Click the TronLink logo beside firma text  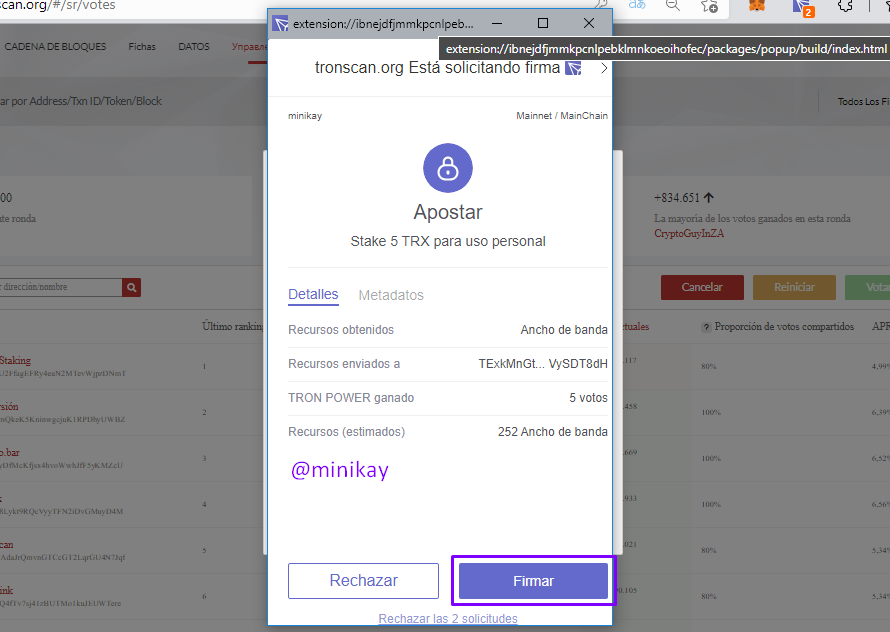click(573, 69)
